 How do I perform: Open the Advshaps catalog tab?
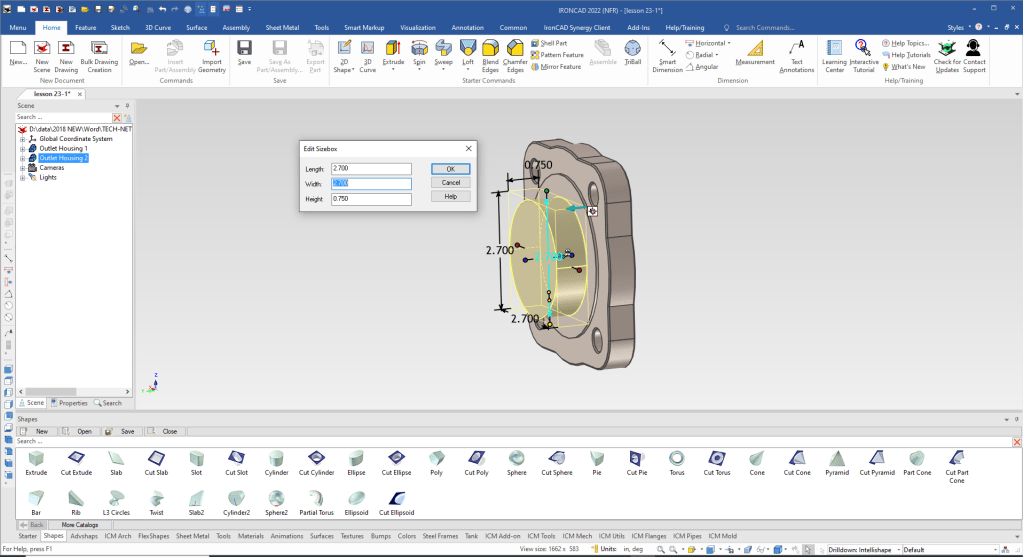tap(84, 536)
